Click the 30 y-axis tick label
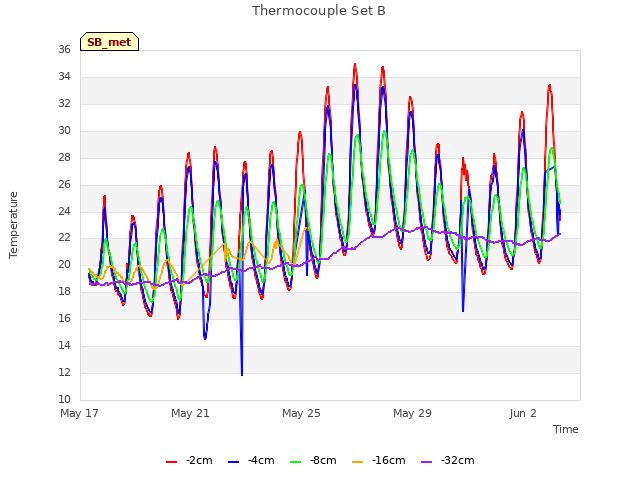640x480 pixels. coord(64,130)
